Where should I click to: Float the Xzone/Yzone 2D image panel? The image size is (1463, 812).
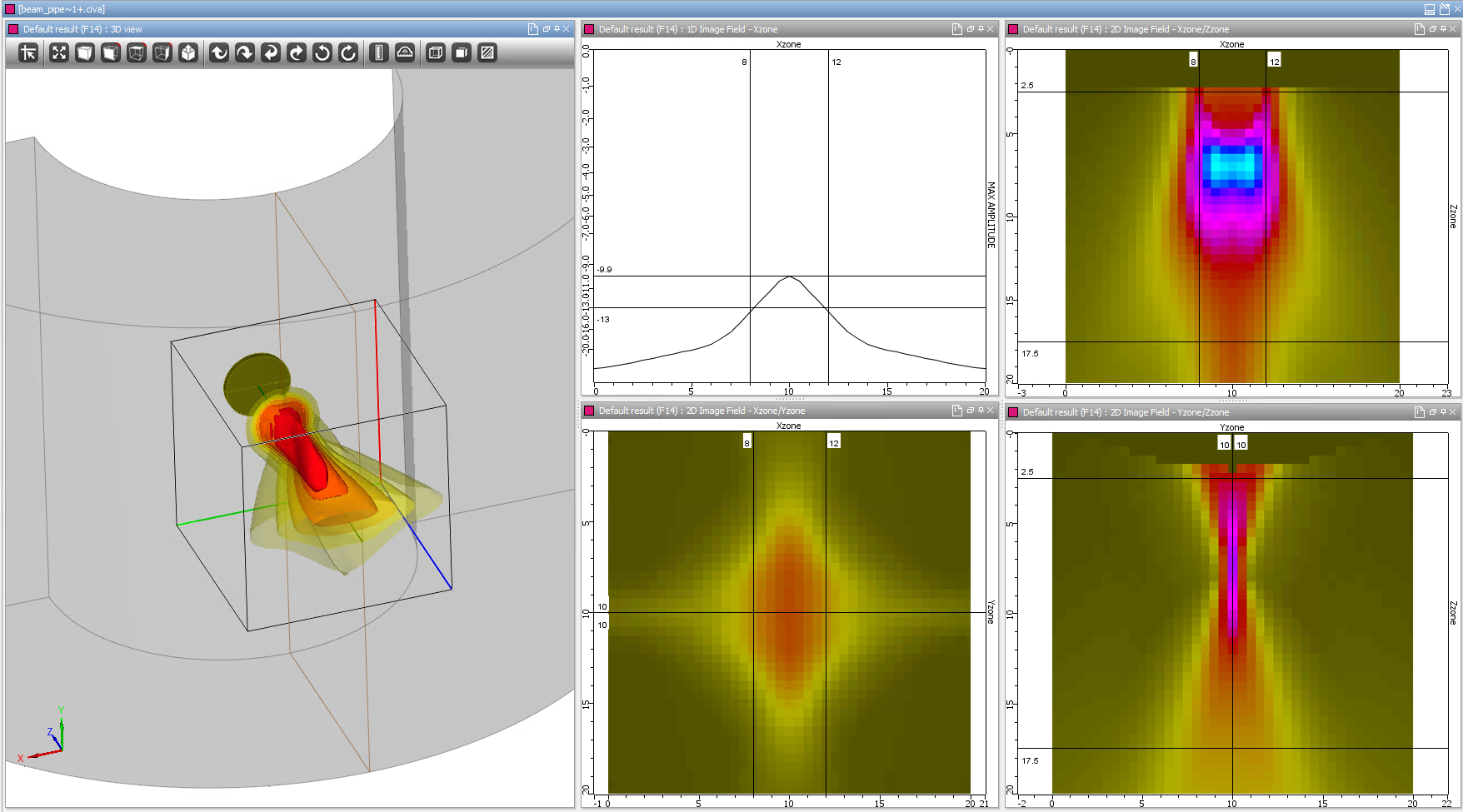click(x=970, y=411)
